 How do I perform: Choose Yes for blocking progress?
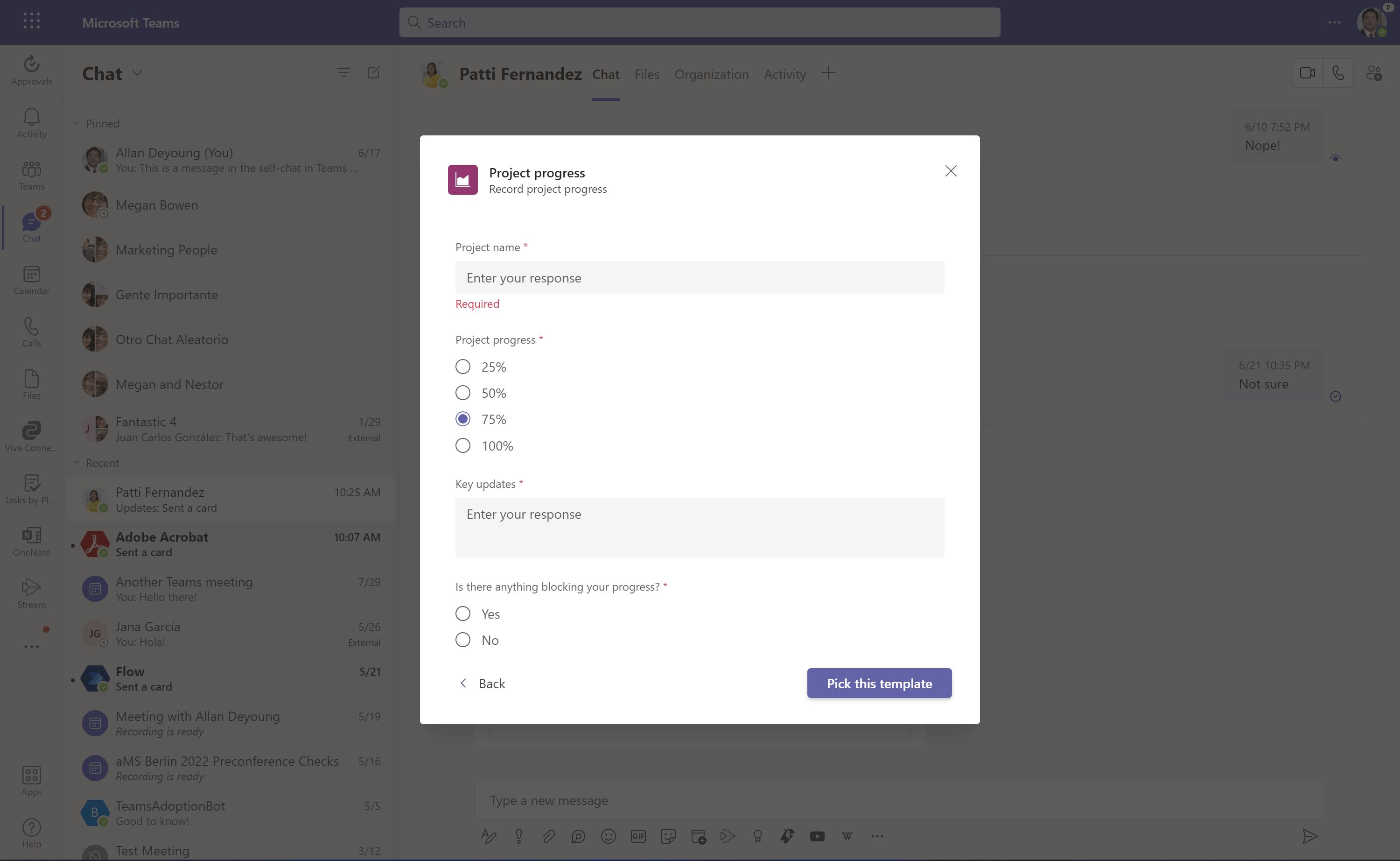click(462, 613)
